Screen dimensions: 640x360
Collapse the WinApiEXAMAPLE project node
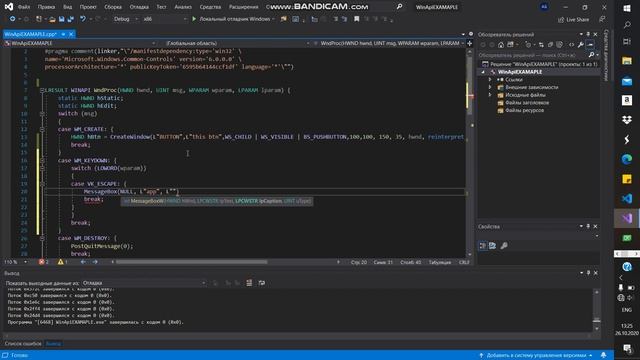(484, 72)
